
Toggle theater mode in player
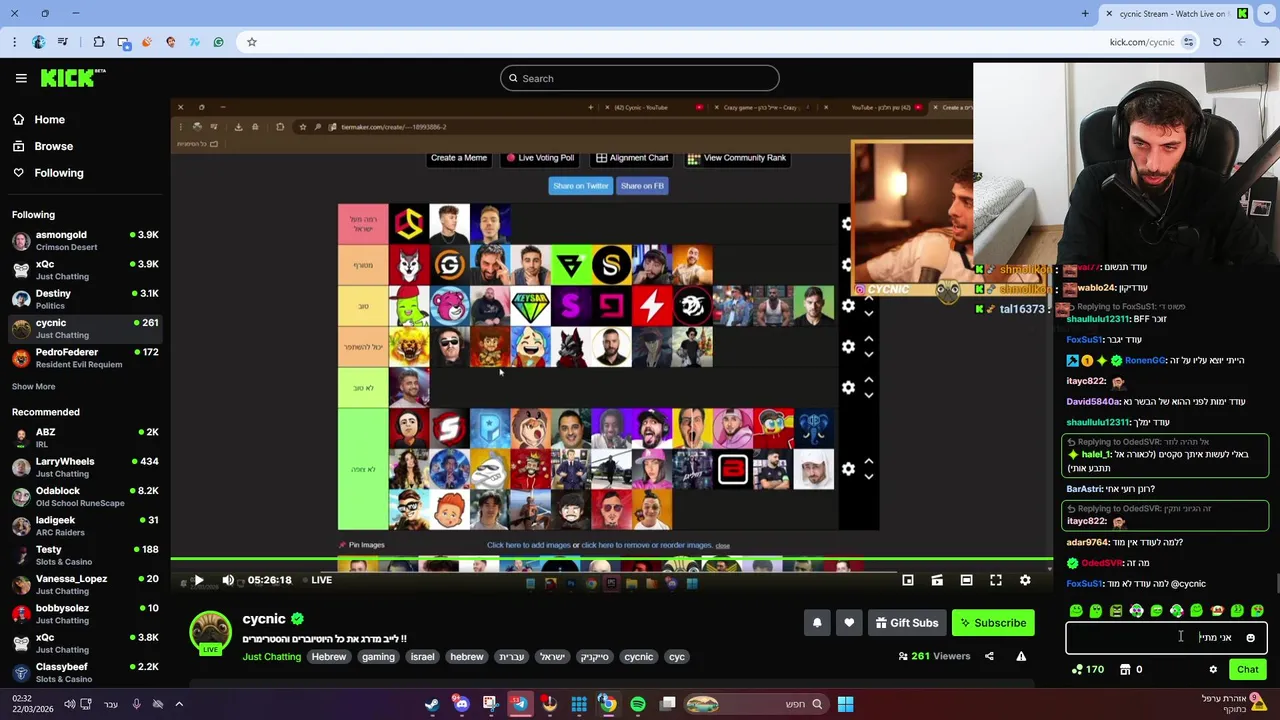pyautogui.click(x=966, y=580)
